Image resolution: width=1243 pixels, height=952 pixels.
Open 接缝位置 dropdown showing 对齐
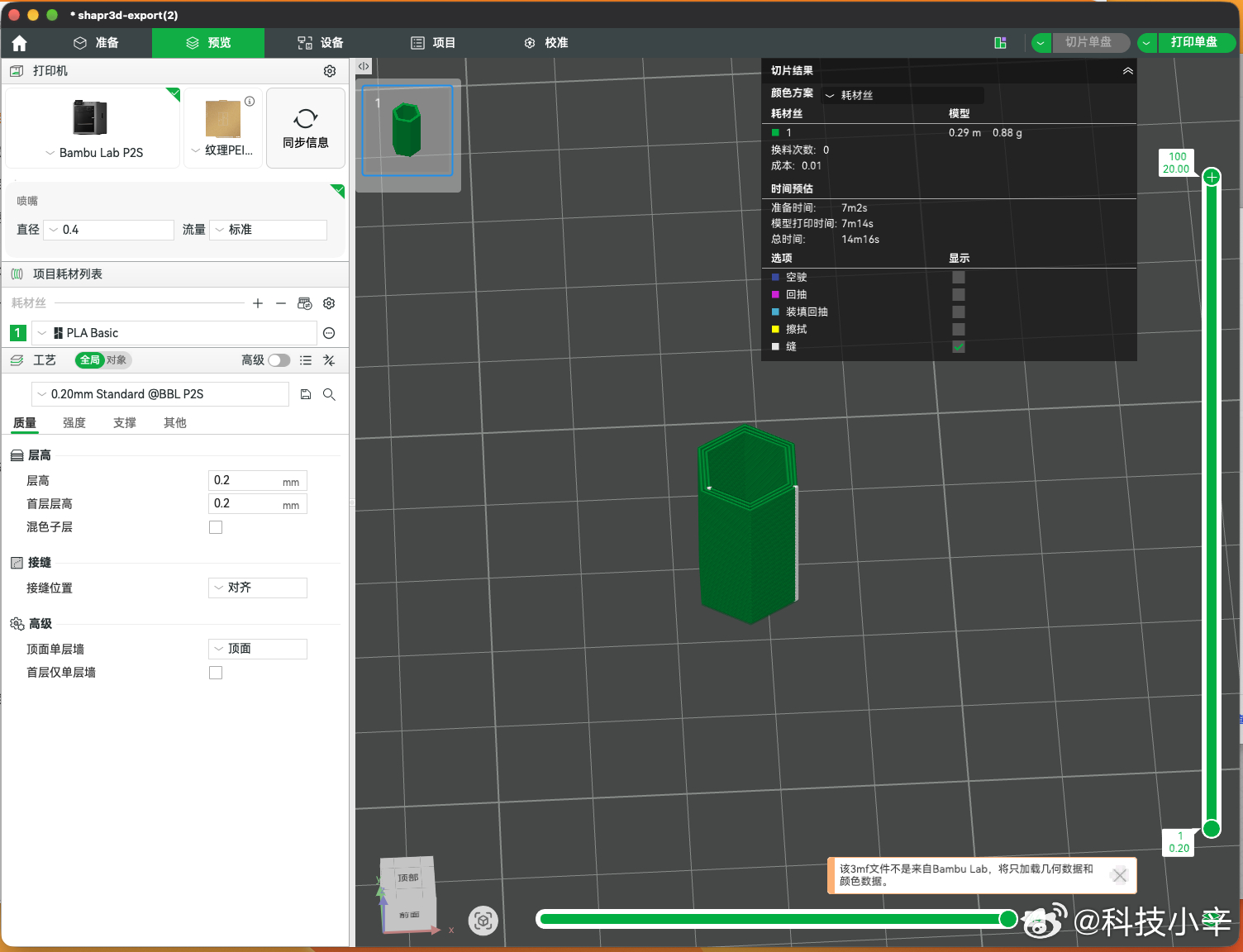(258, 588)
